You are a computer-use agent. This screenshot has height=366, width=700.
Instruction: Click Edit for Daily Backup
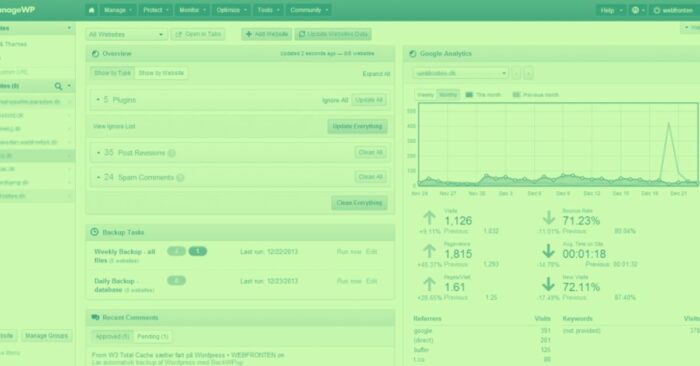click(371, 281)
